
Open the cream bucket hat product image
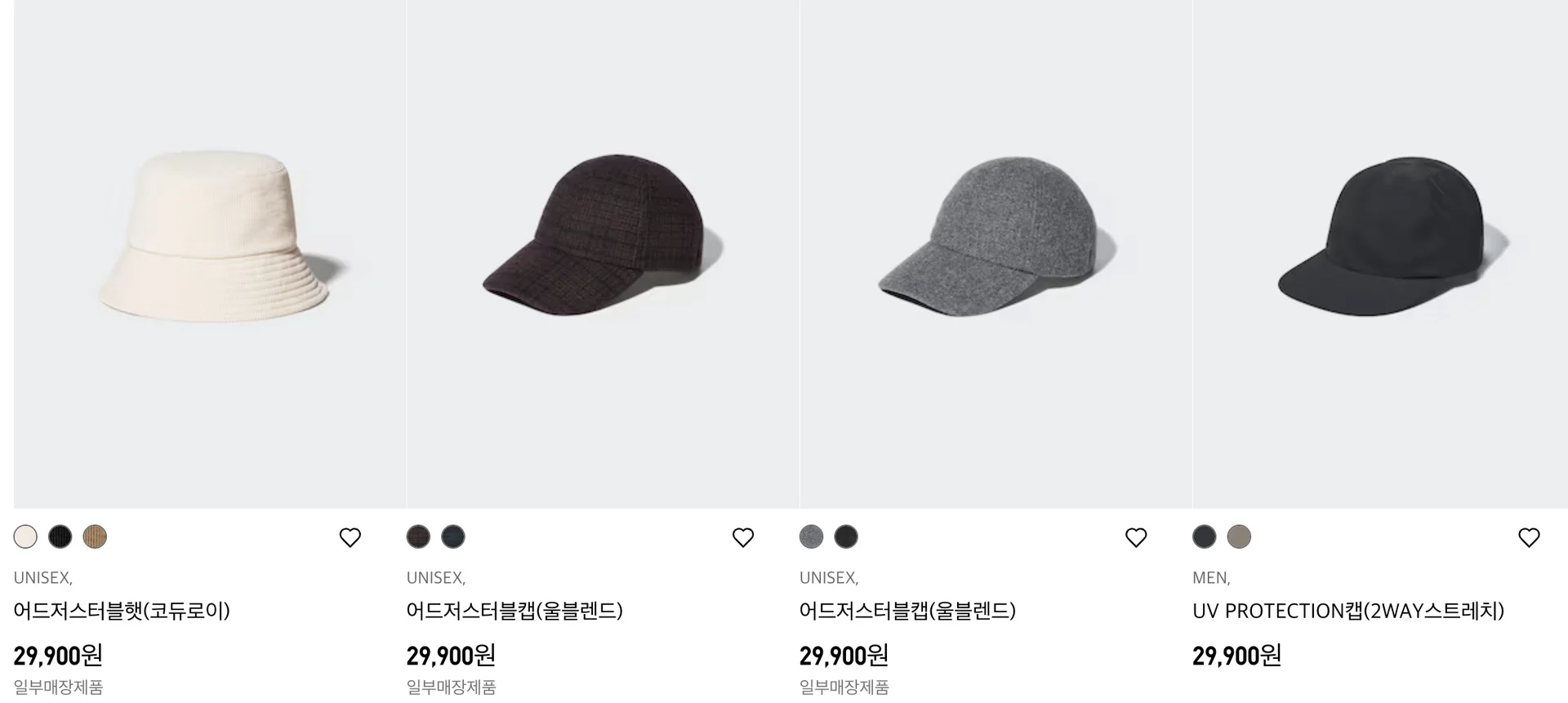point(210,254)
